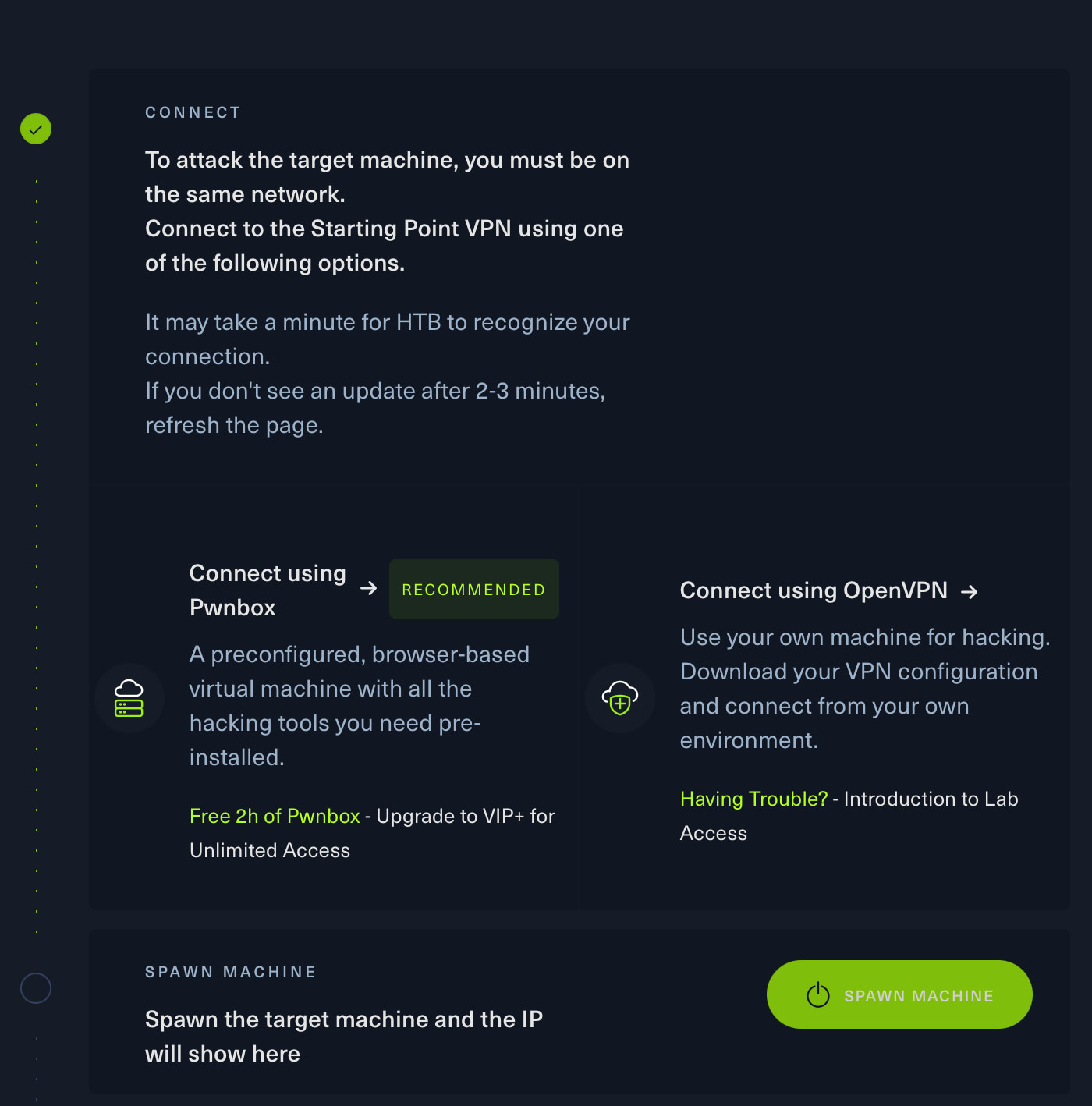Click the power icon on Spawn Machine button

coord(818,994)
